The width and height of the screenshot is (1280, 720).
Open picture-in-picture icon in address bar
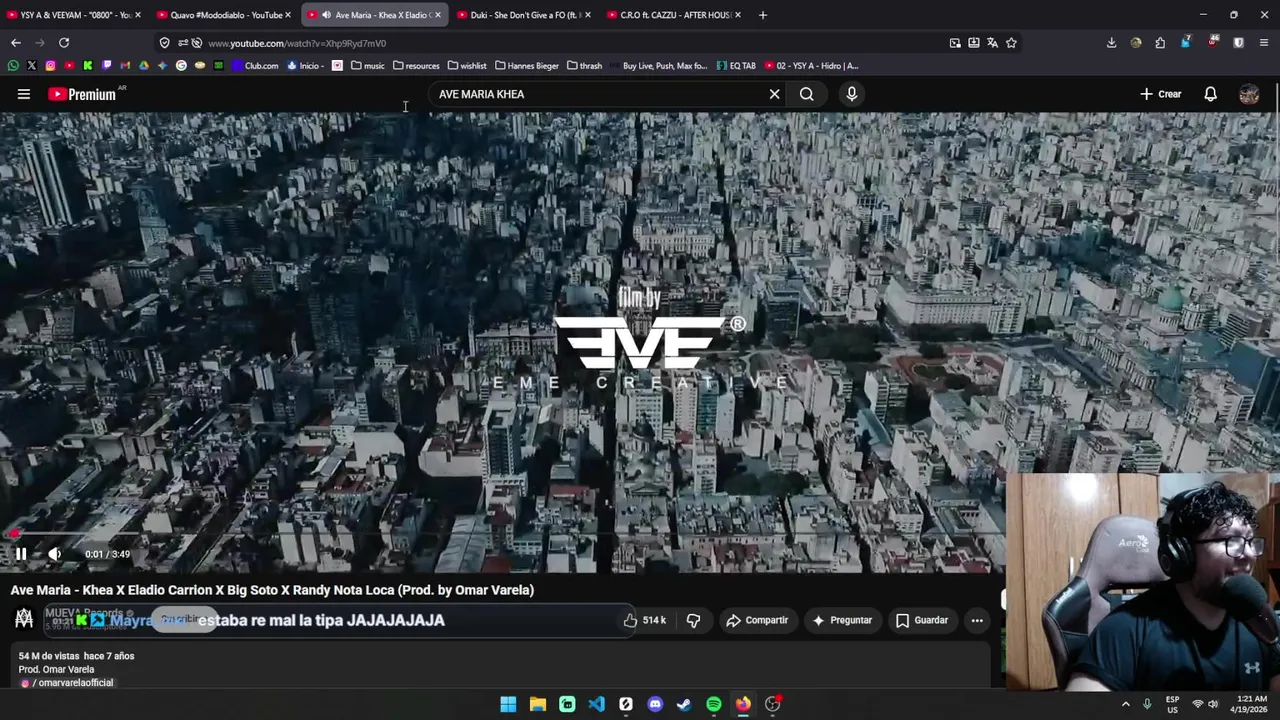[955, 43]
